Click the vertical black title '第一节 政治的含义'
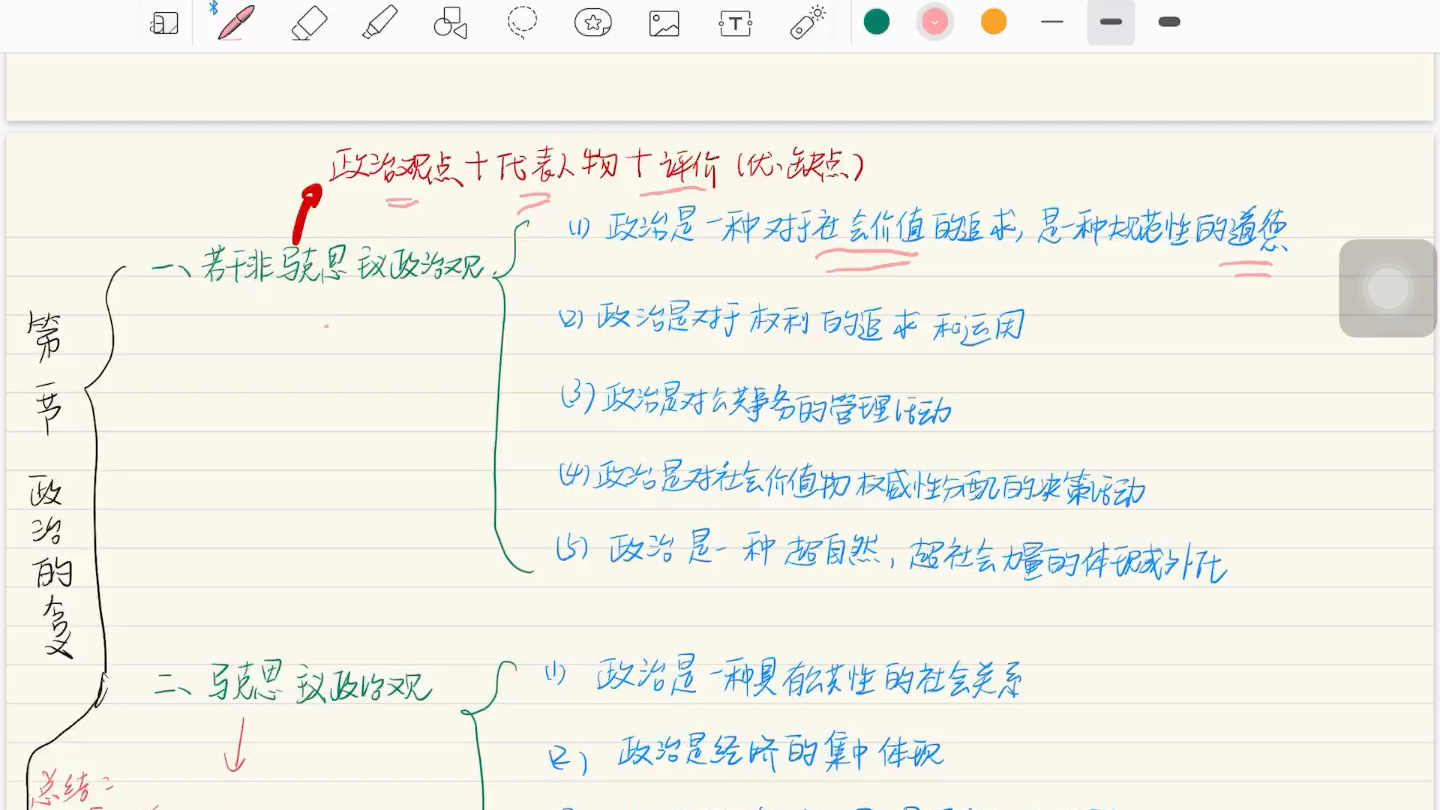The height and width of the screenshot is (810, 1440). (50, 484)
